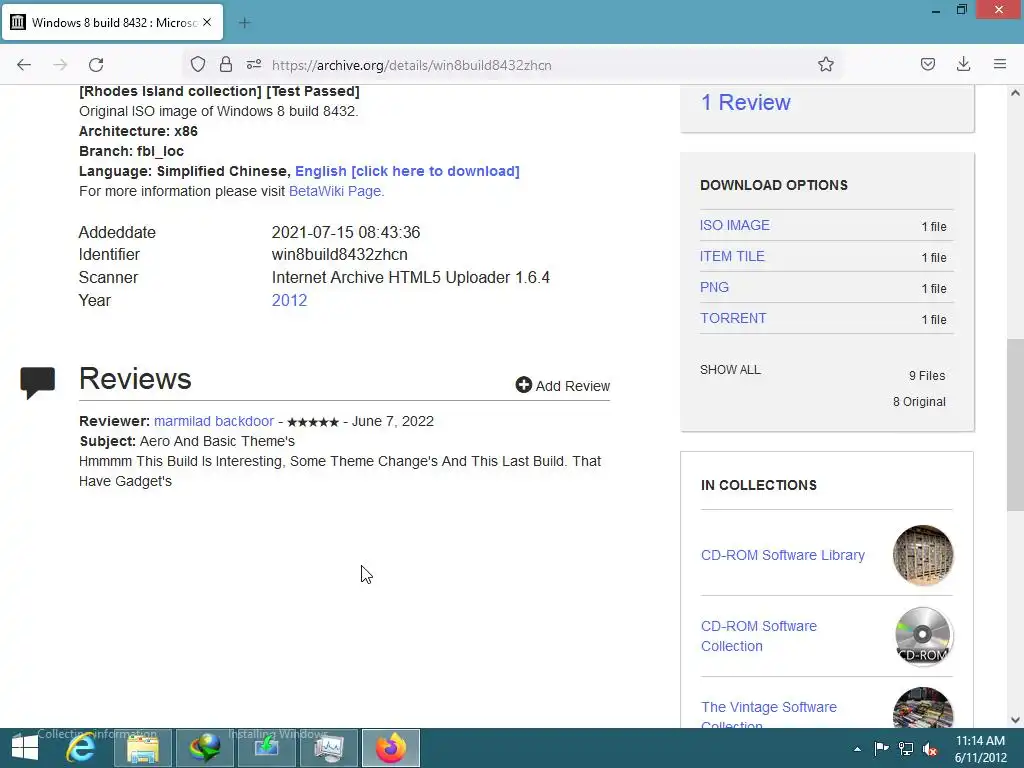This screenshot has height=768, width=1024.
Task: Click the identifier win8build8432zhcn text
Action: tap(340, 255)
